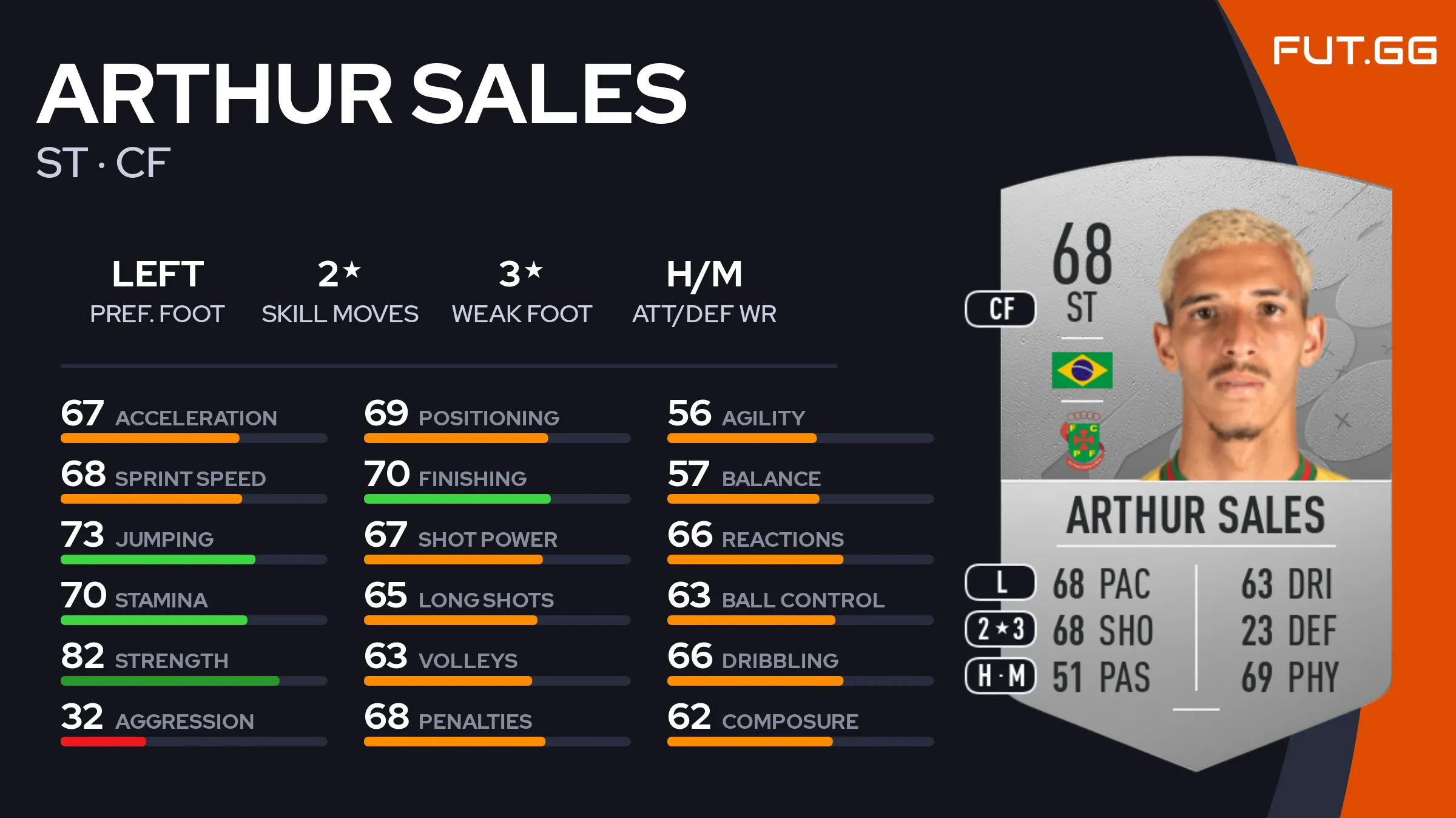Click the weak foot star icon
The image size is (1456, 818).
coord(534,269)
